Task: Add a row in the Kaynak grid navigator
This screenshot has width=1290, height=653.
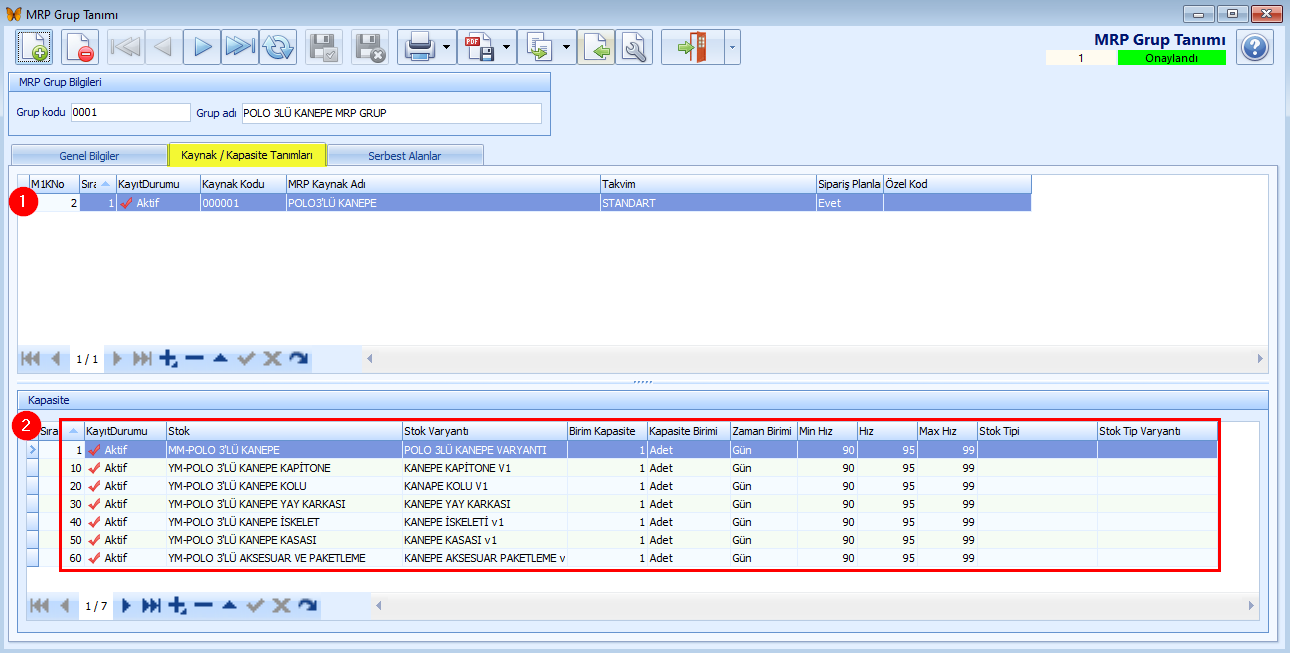Action: (x=168, y=358)
